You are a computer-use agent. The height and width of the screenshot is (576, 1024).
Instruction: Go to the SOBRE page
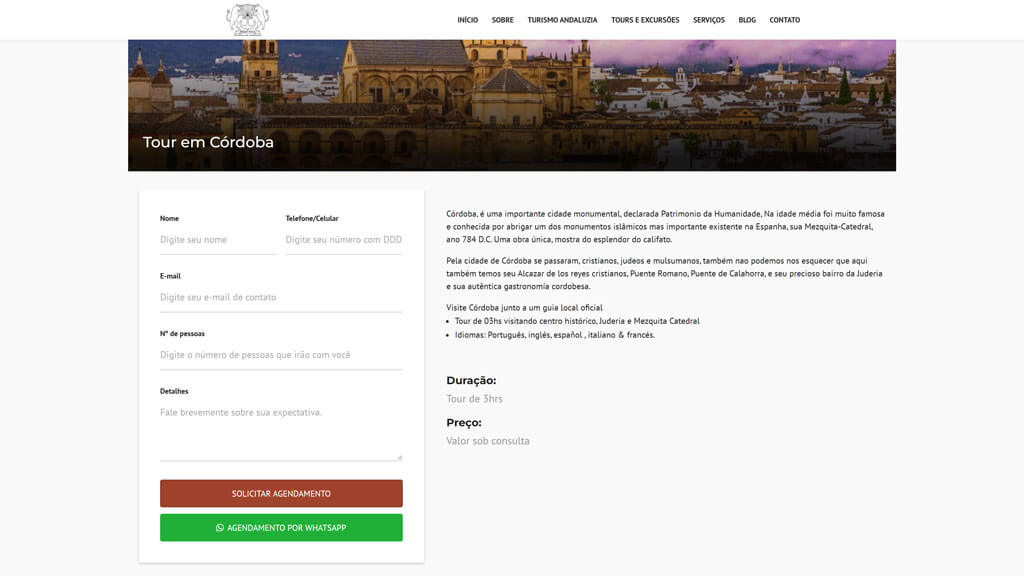(502, 20)
